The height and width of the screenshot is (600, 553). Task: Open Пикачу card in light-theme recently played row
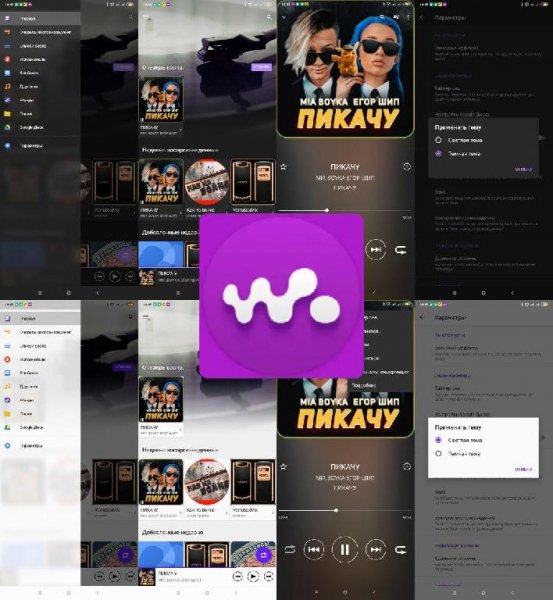[161, 488]
